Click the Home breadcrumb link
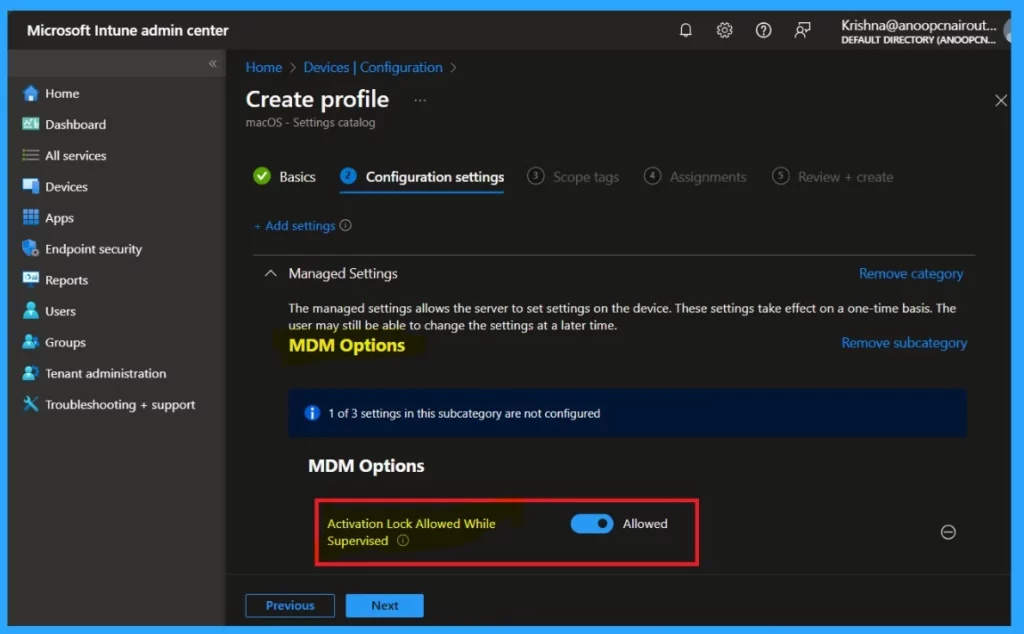This screenshot has width=1024, height=634. (x=264, y=67)
